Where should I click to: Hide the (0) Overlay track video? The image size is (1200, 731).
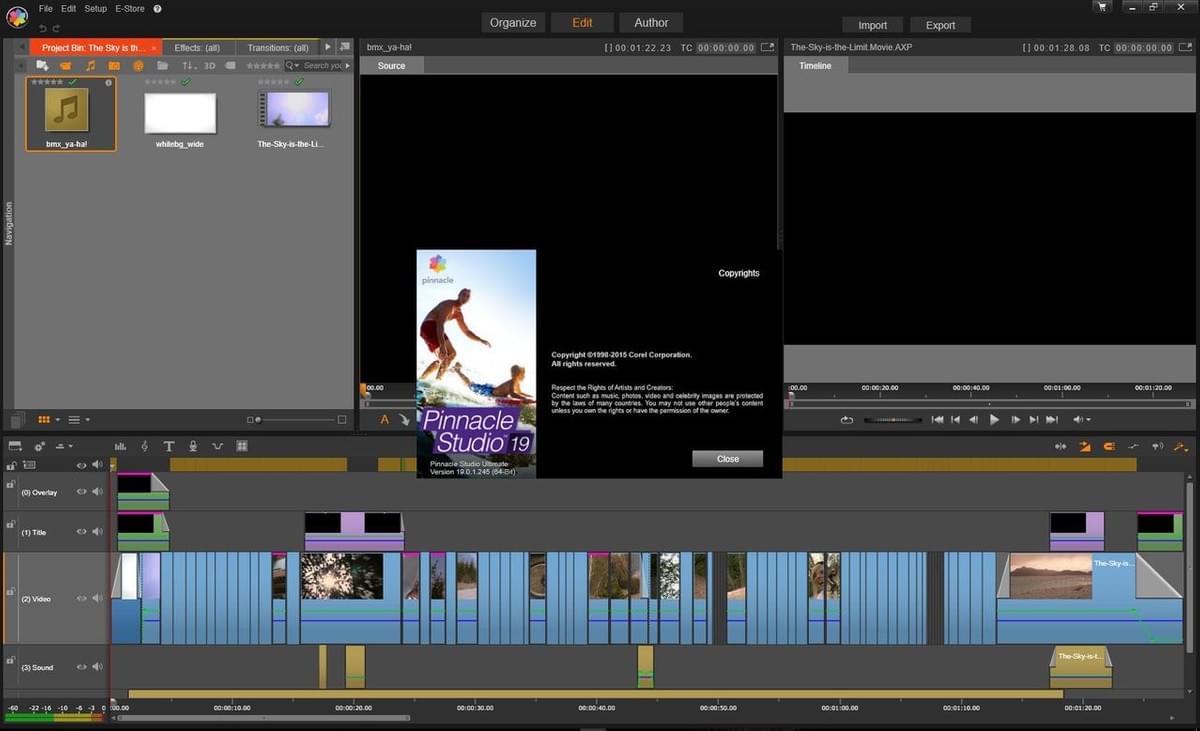(82, 492)
